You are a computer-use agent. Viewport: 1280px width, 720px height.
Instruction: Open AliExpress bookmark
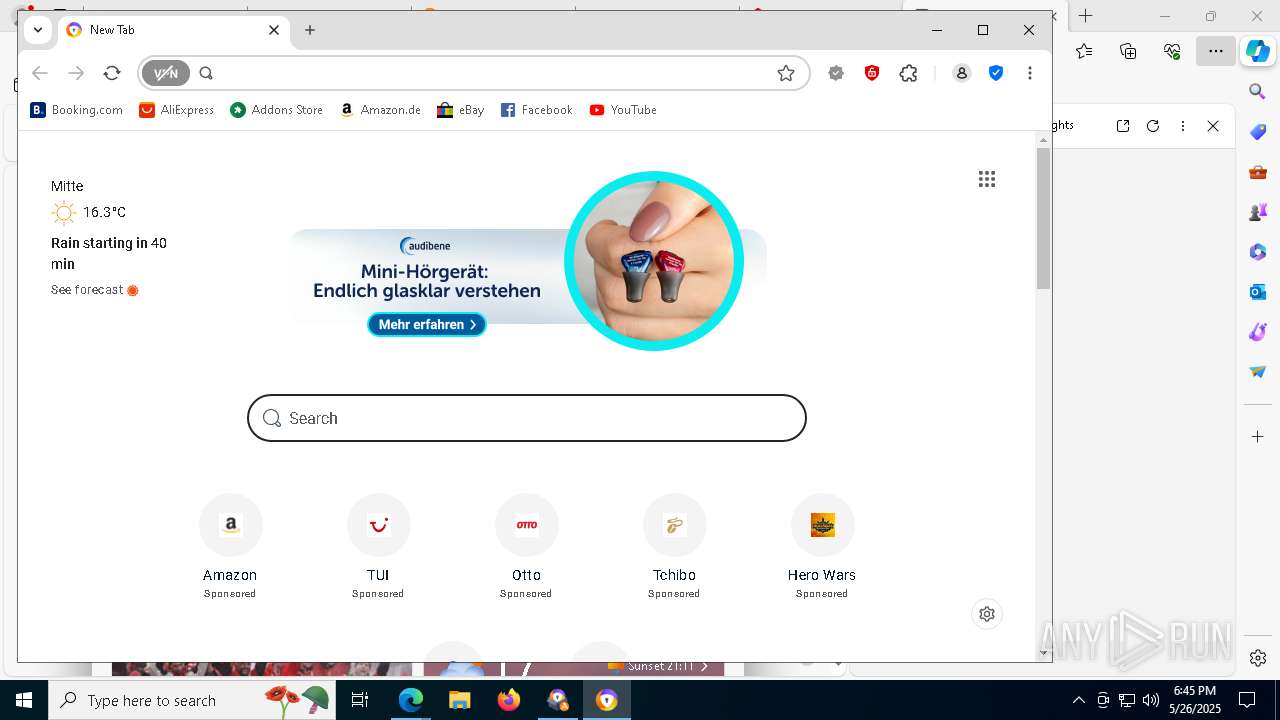pyautogui.click(x=177, y=110)
